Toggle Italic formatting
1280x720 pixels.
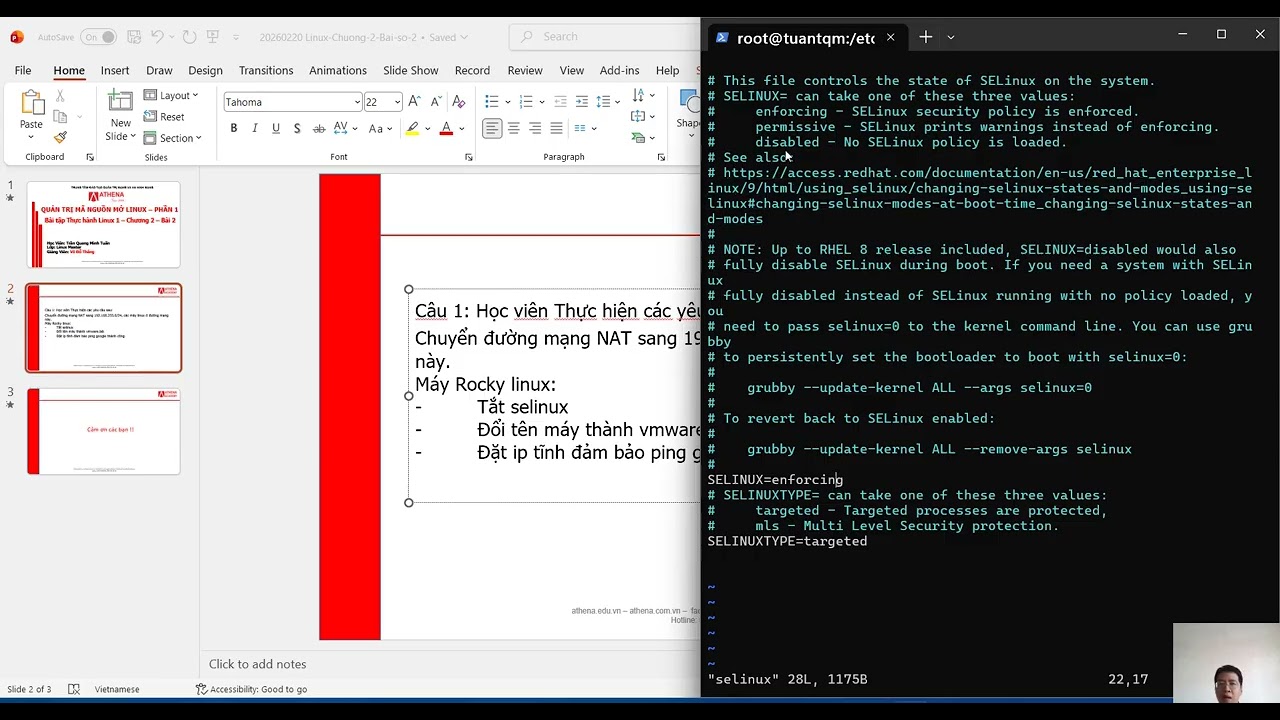pyautogui.click(x=254, y=128)
